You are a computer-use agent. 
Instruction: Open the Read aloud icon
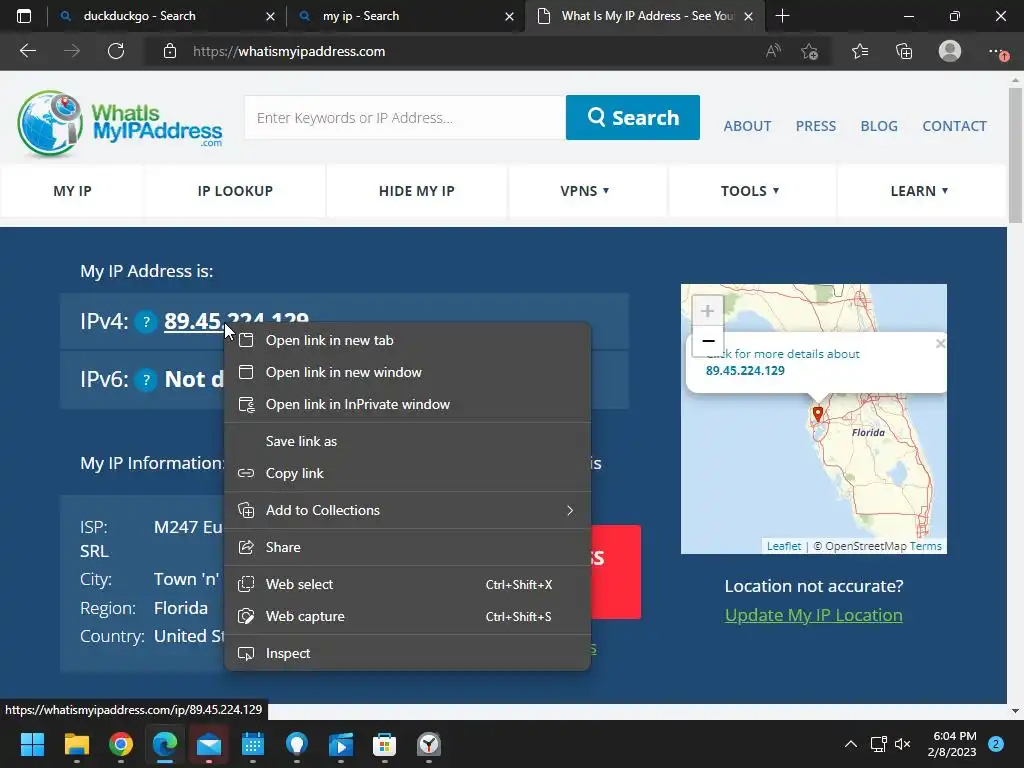(x=773, y=51)
